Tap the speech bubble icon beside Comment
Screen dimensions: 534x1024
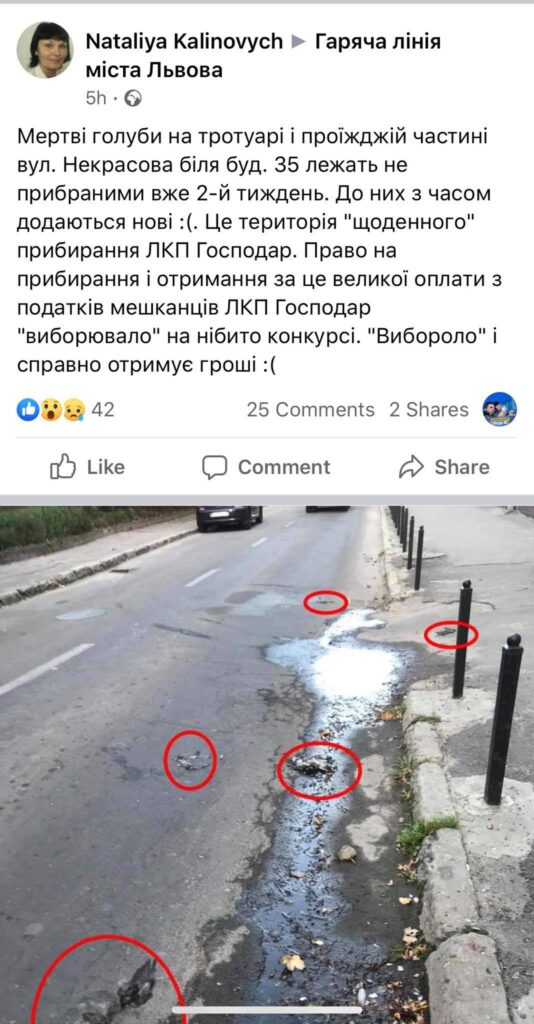click(214, 467)
